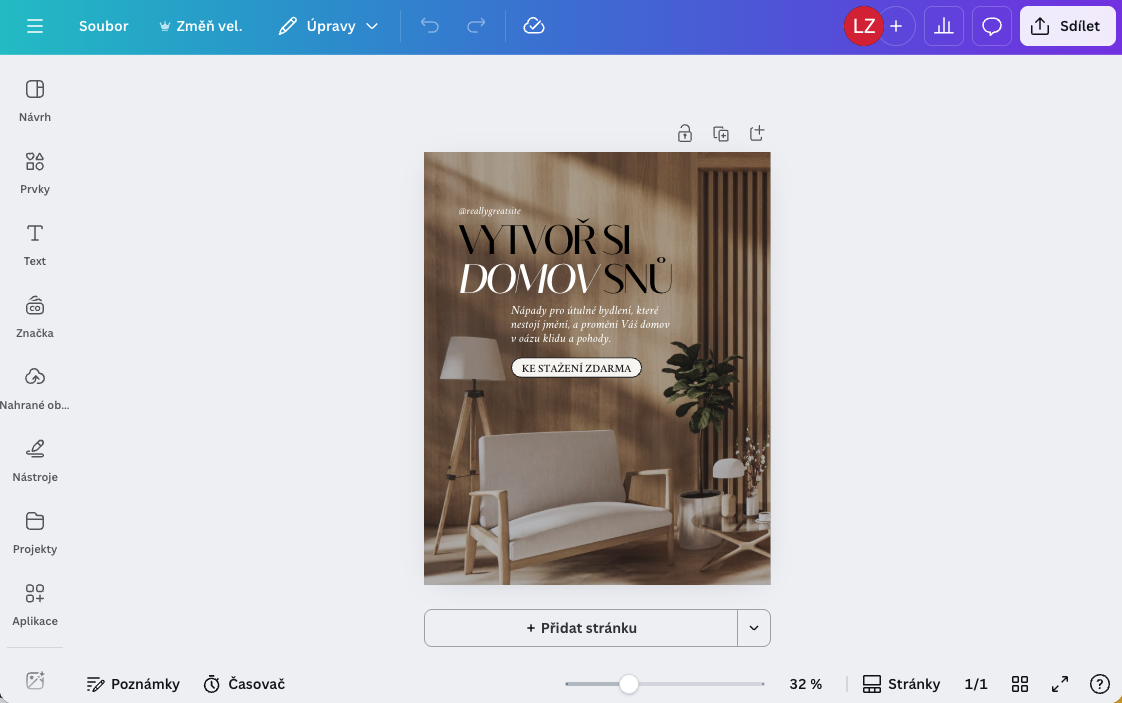Screen dimensions: 1122x703
Task: Open the Prvky tab in sidebar
Action: 35,172
